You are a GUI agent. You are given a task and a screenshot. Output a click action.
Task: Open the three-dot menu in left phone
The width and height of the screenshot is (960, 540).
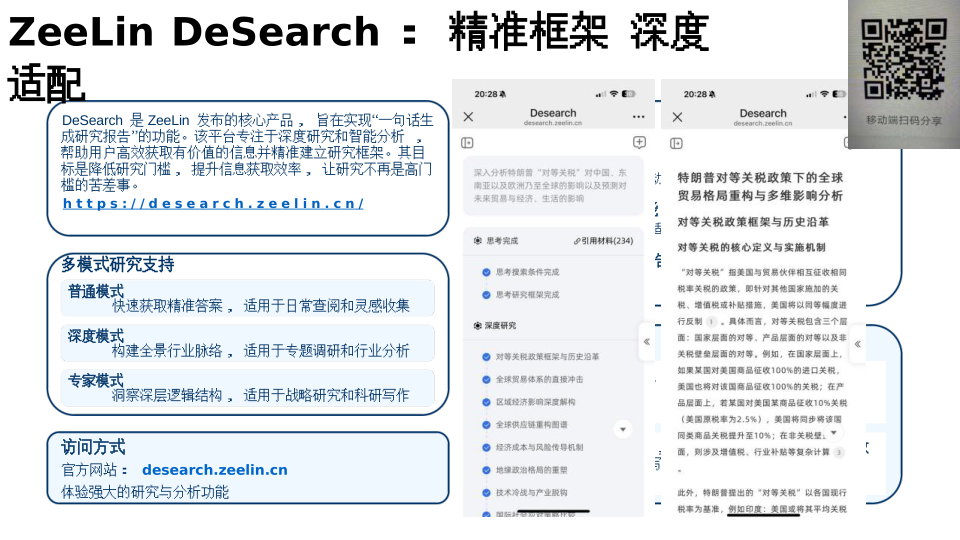pyautogui.click(x=639, y=116)
